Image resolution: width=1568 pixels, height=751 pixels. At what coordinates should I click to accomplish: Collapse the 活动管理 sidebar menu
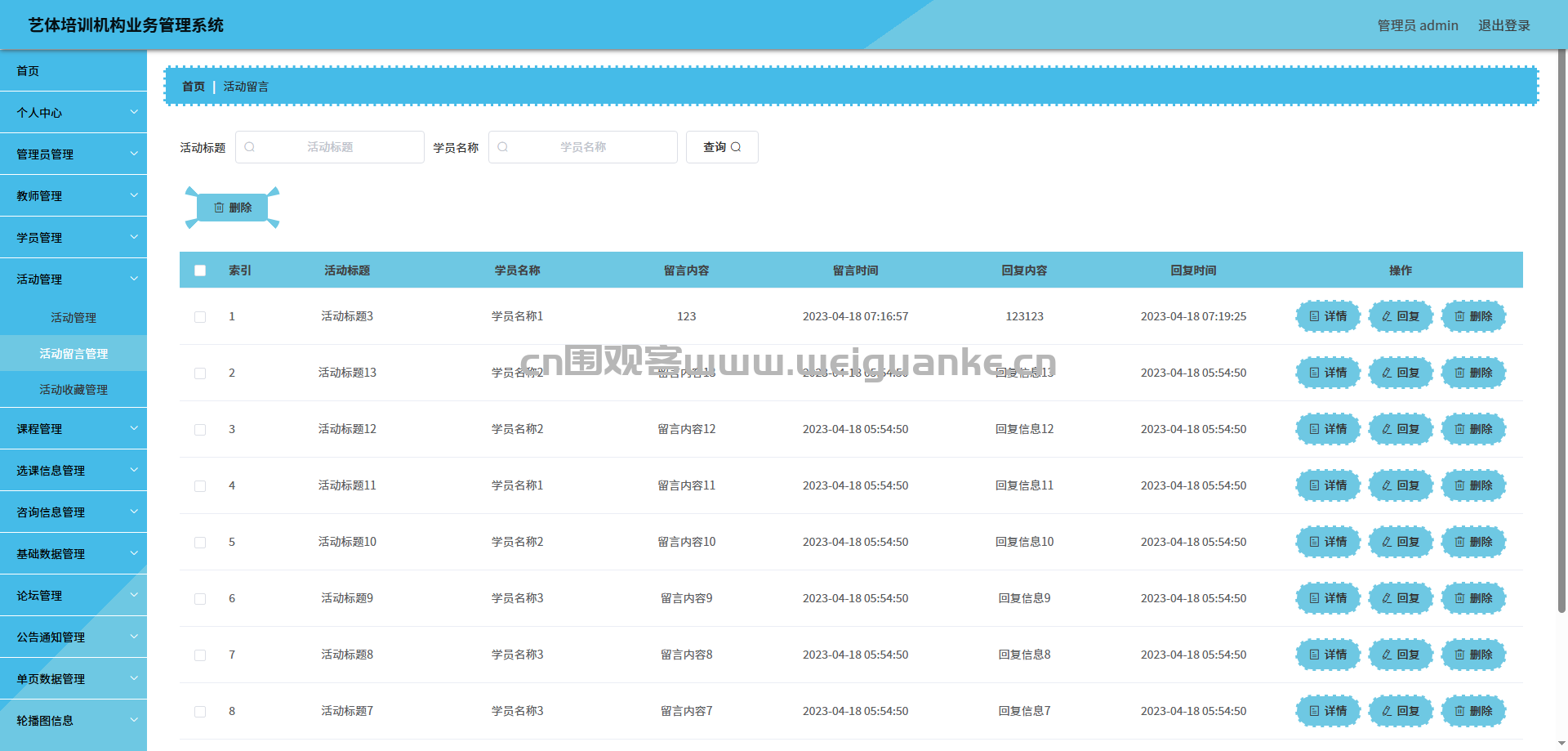pos(73,279)
